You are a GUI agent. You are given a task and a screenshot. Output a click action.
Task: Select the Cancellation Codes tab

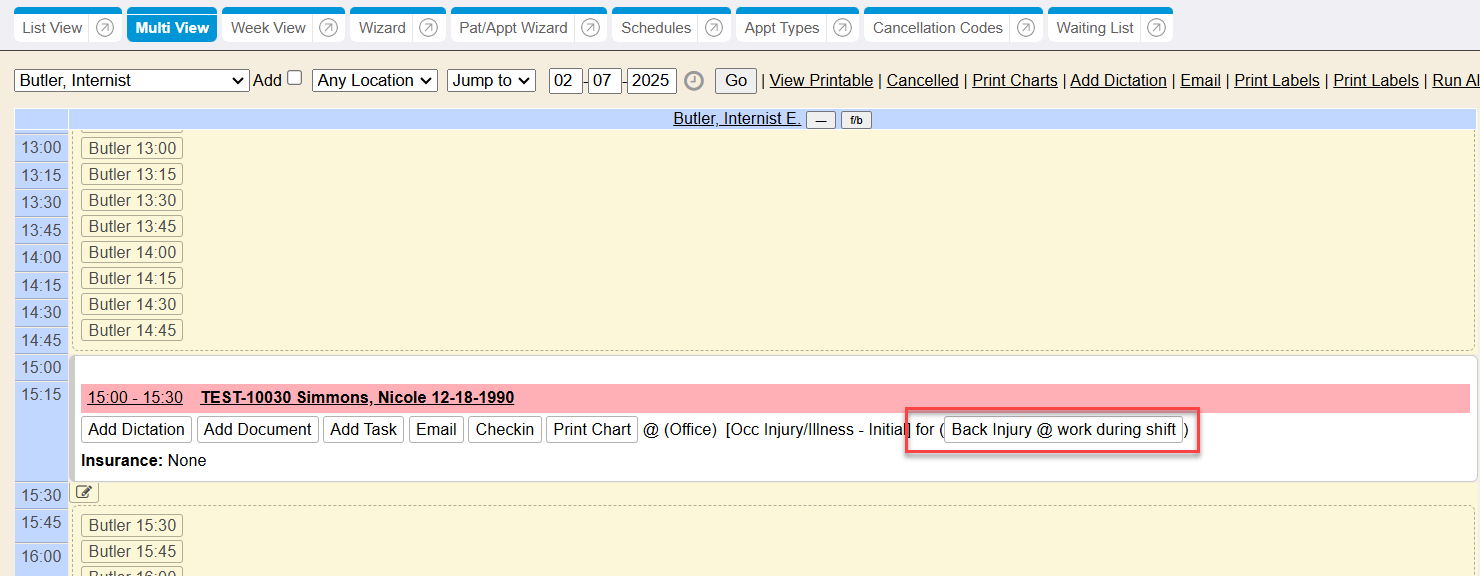[x=937, y=28]
